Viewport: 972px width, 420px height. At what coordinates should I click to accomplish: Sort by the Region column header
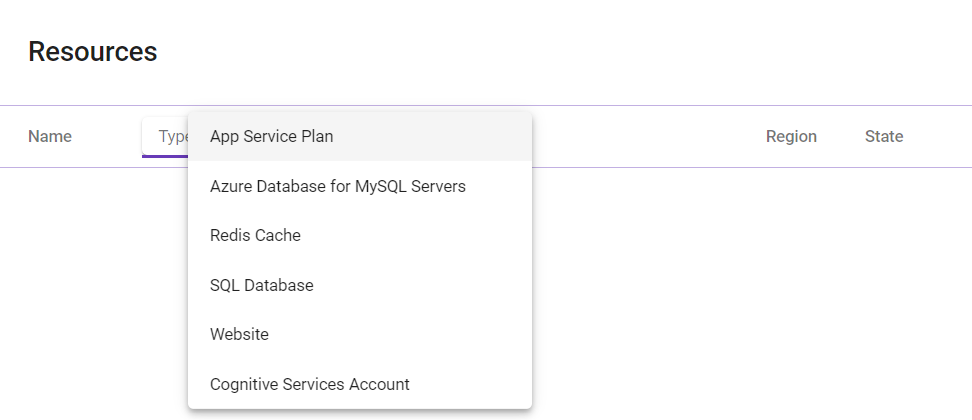click(x=791, y=137)
